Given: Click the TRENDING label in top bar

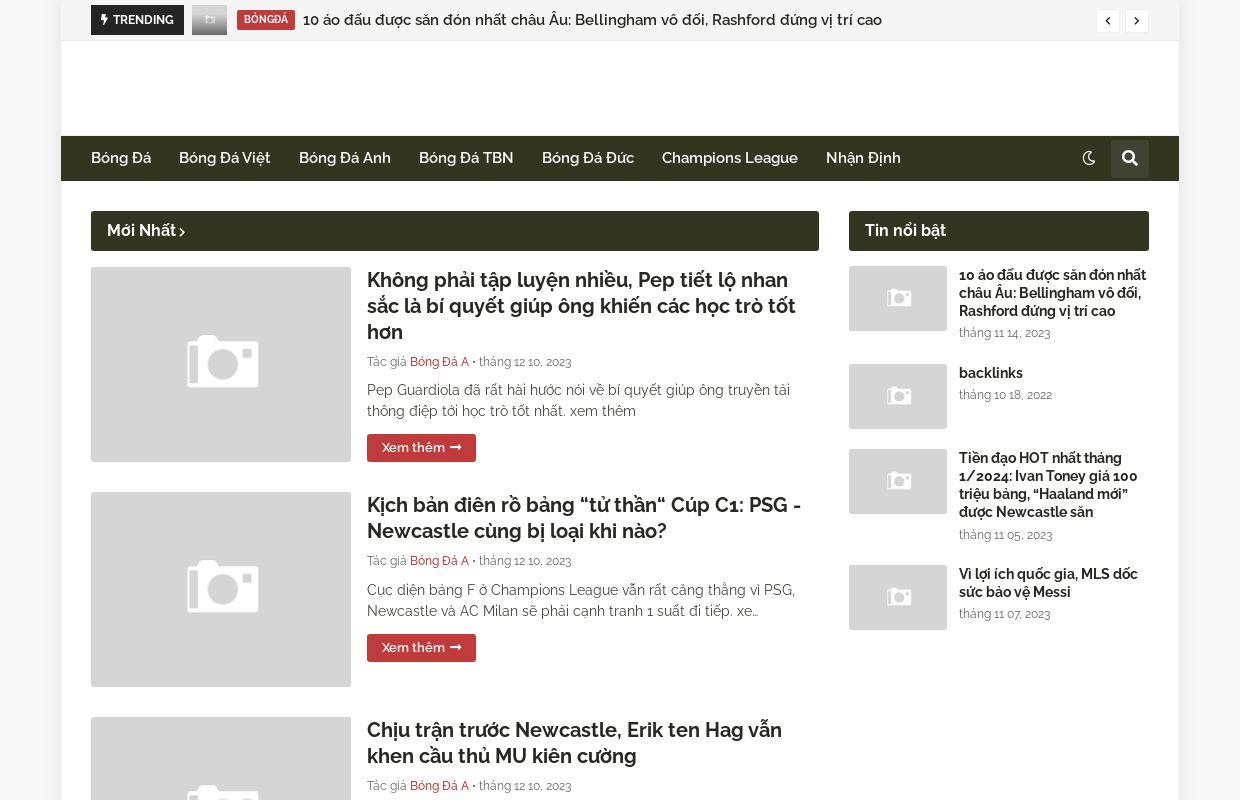Looking at the screenshot, I should click(x=137, y=20).
